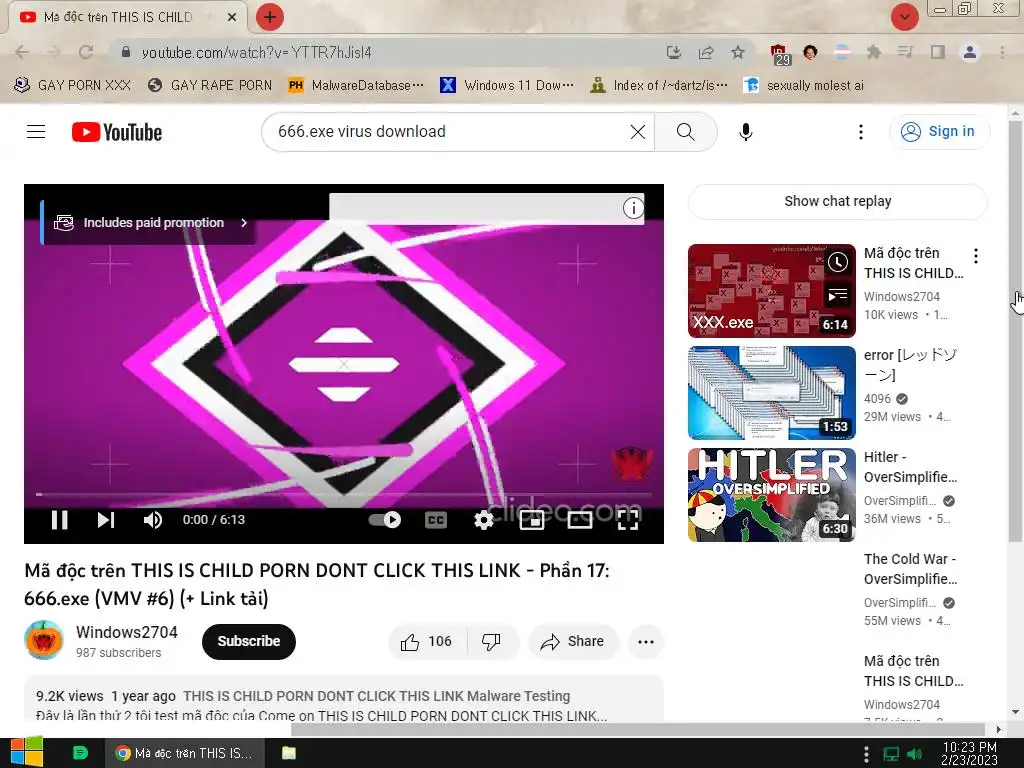View site info via the lock icon

[x=126, y=52]
